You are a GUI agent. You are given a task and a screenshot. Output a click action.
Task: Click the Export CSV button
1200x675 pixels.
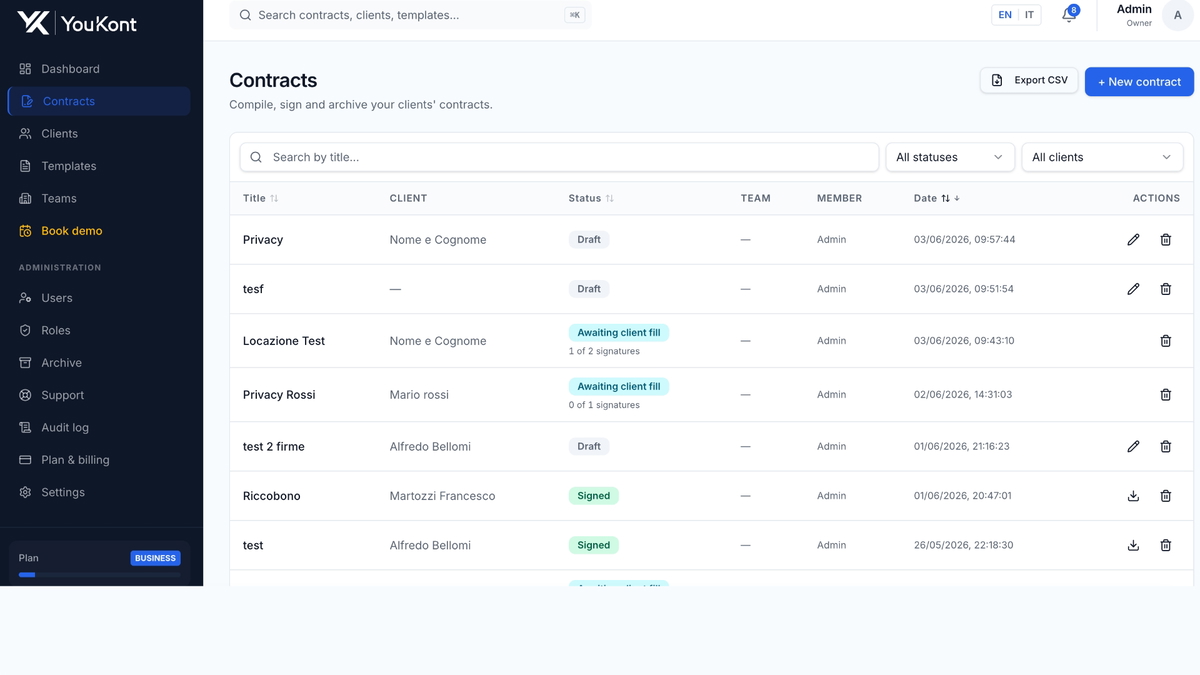(x=1030, y=81)
